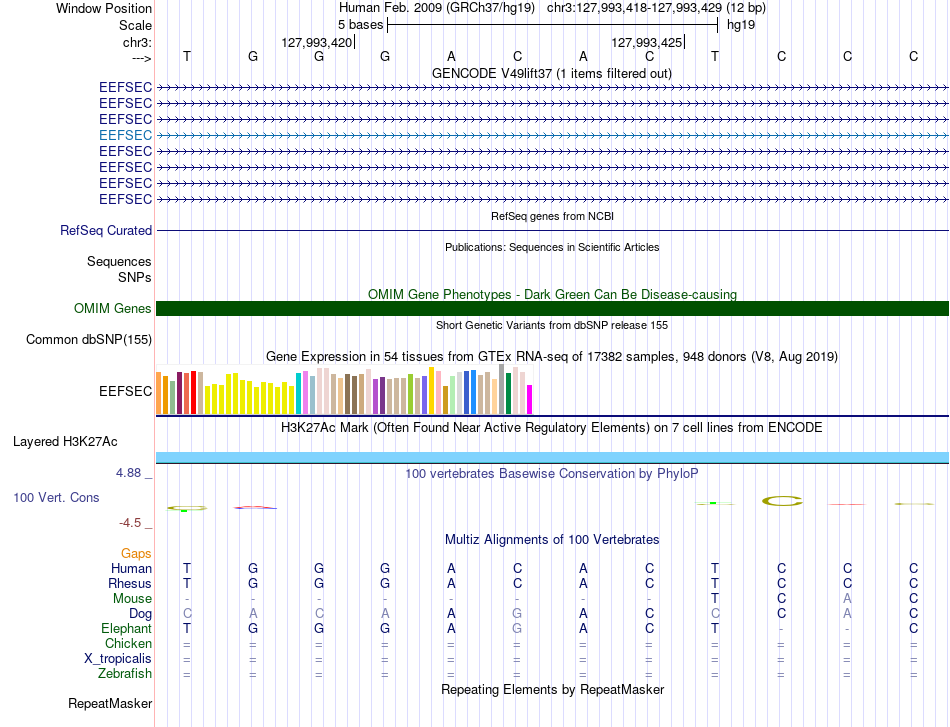Click the OMIM Gene Phenotypes track title
The image size is (950, 727).
tap(552, 294)
